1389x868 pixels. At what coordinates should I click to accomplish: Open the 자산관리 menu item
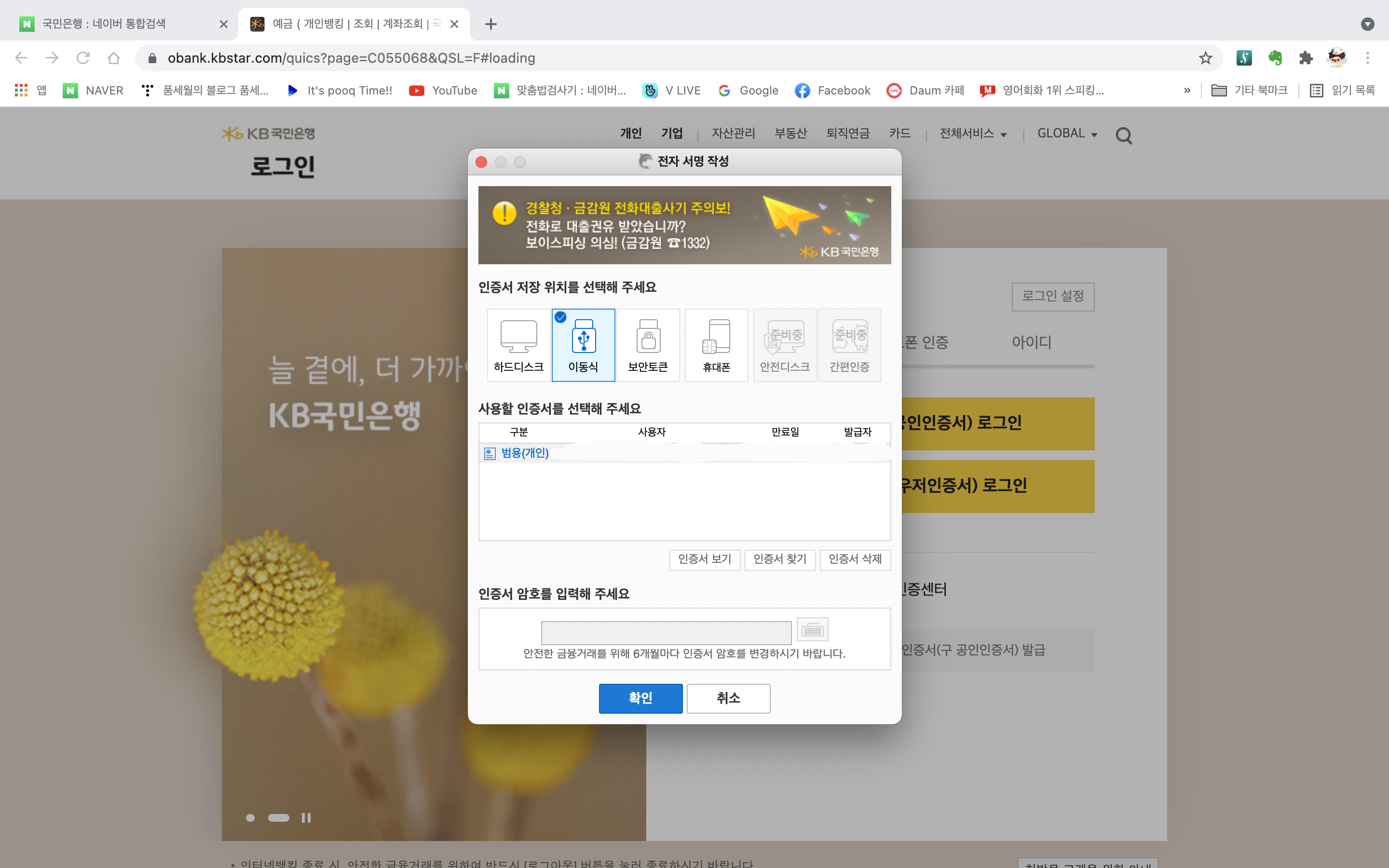733,133
